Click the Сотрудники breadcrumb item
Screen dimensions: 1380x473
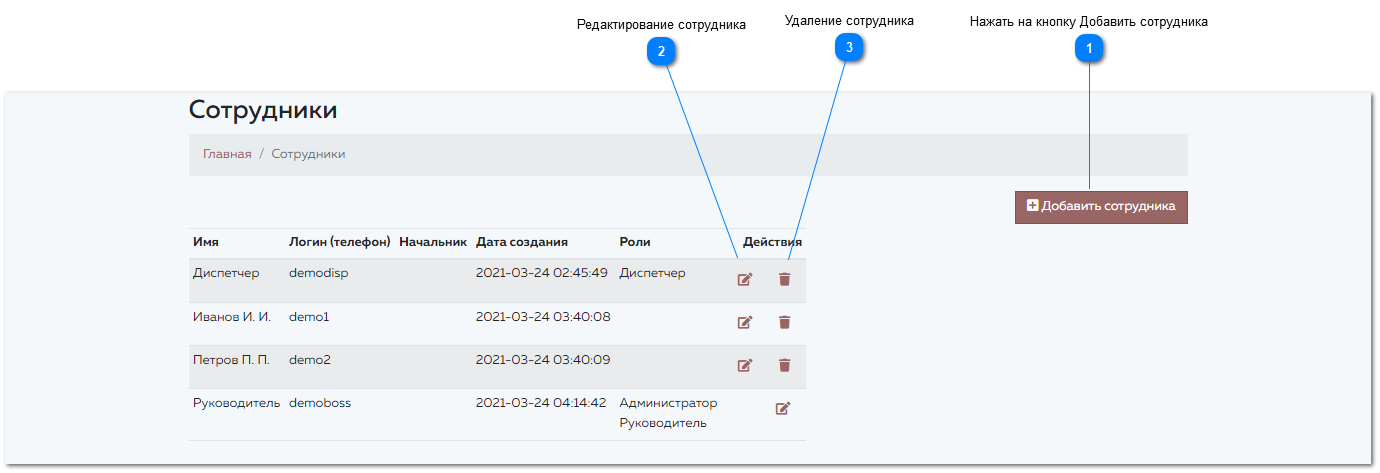click(x=308, y=154)
